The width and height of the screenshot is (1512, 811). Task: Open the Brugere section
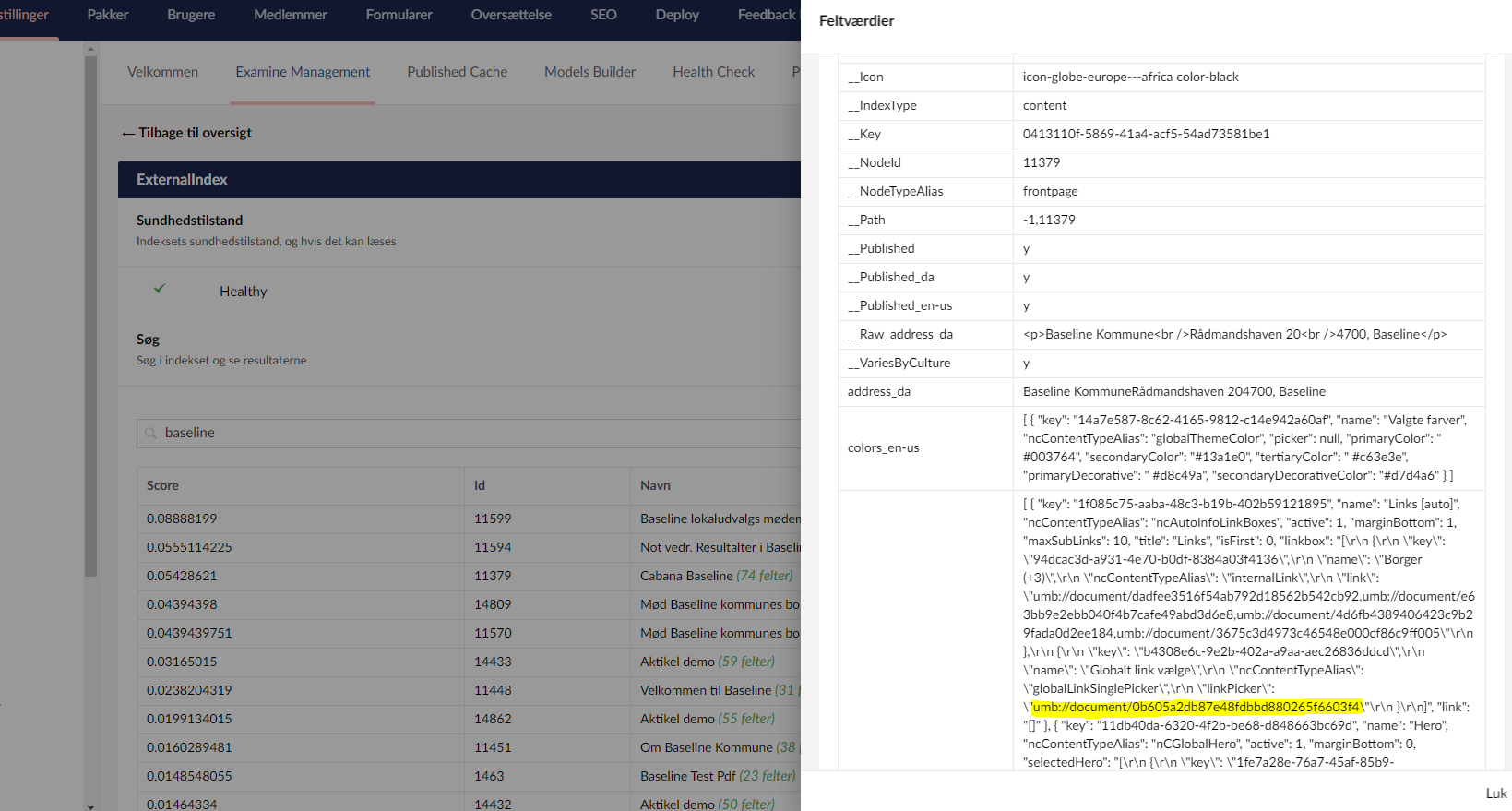pyautogui.click(x=191, y=15)
